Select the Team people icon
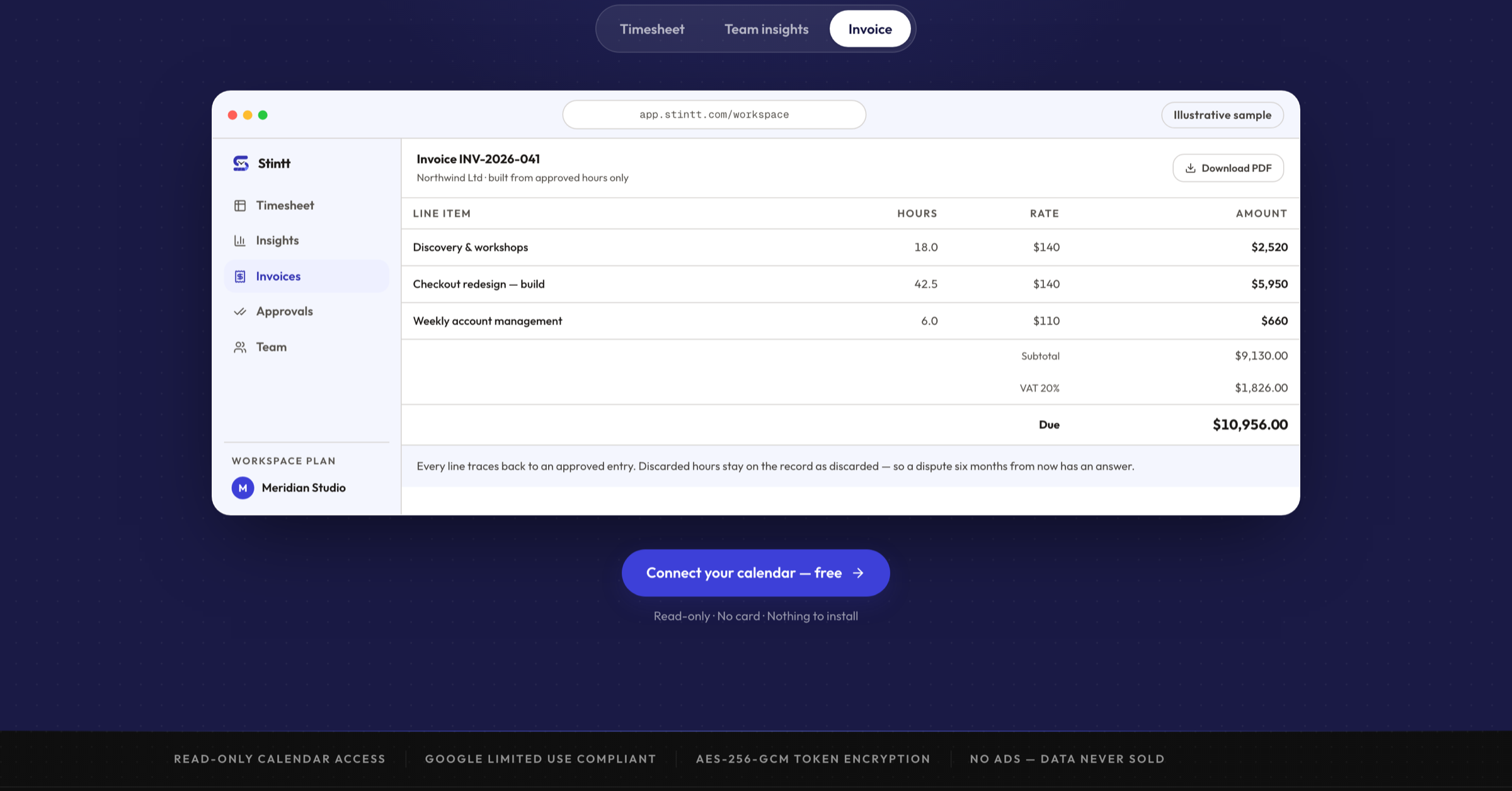Screen dimensions: 1512x791 240,347
